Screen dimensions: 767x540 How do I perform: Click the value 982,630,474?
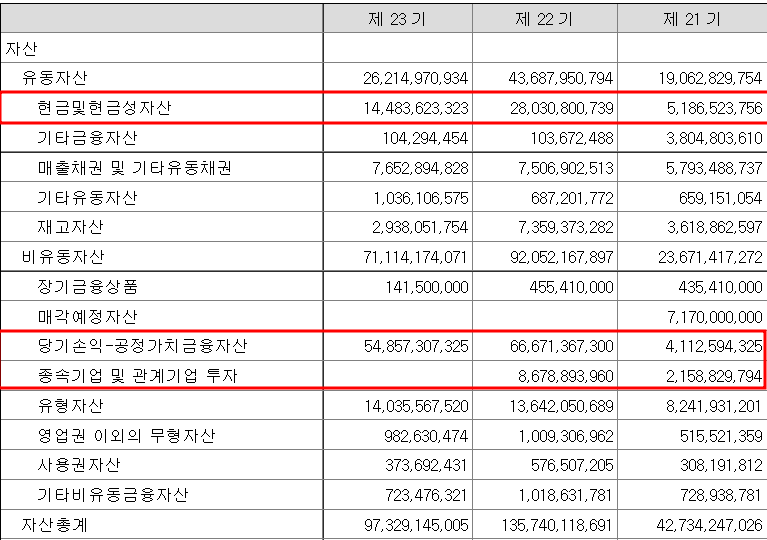coord(426,436)
